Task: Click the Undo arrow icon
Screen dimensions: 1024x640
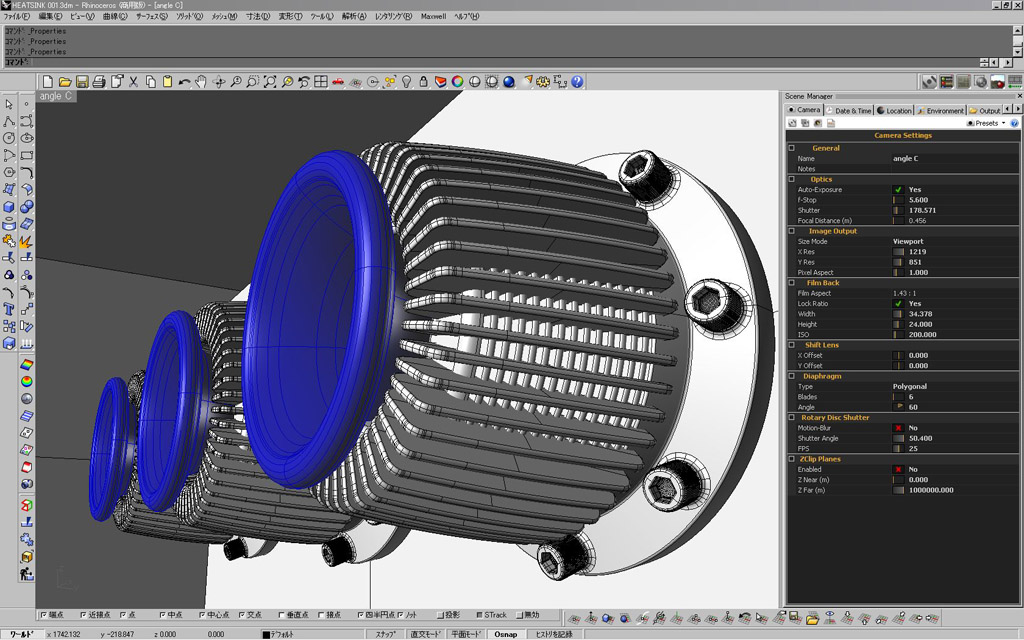Action: click(184, 81)
